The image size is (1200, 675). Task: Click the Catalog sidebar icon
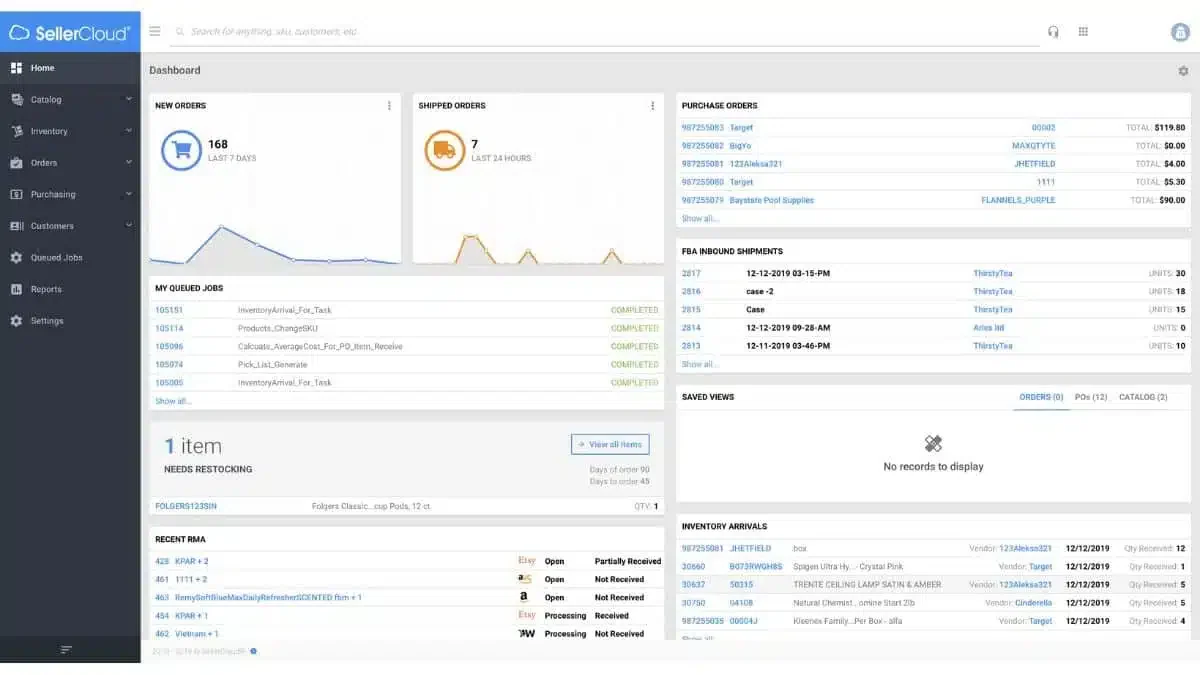[16, 99]
